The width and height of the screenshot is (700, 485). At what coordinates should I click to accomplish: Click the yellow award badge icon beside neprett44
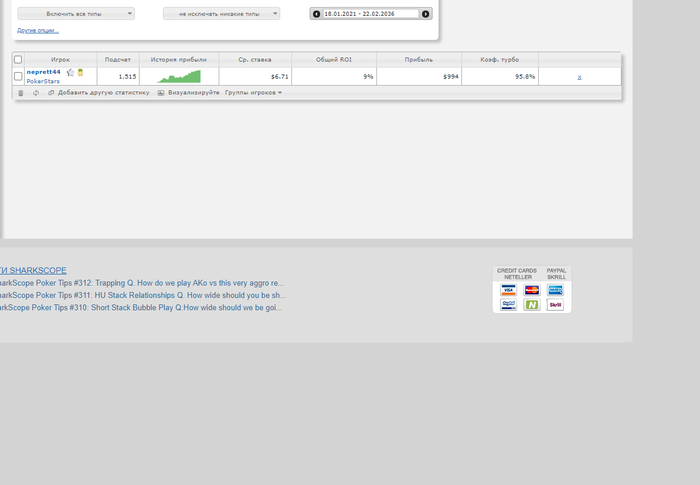[x=80, y=72]
